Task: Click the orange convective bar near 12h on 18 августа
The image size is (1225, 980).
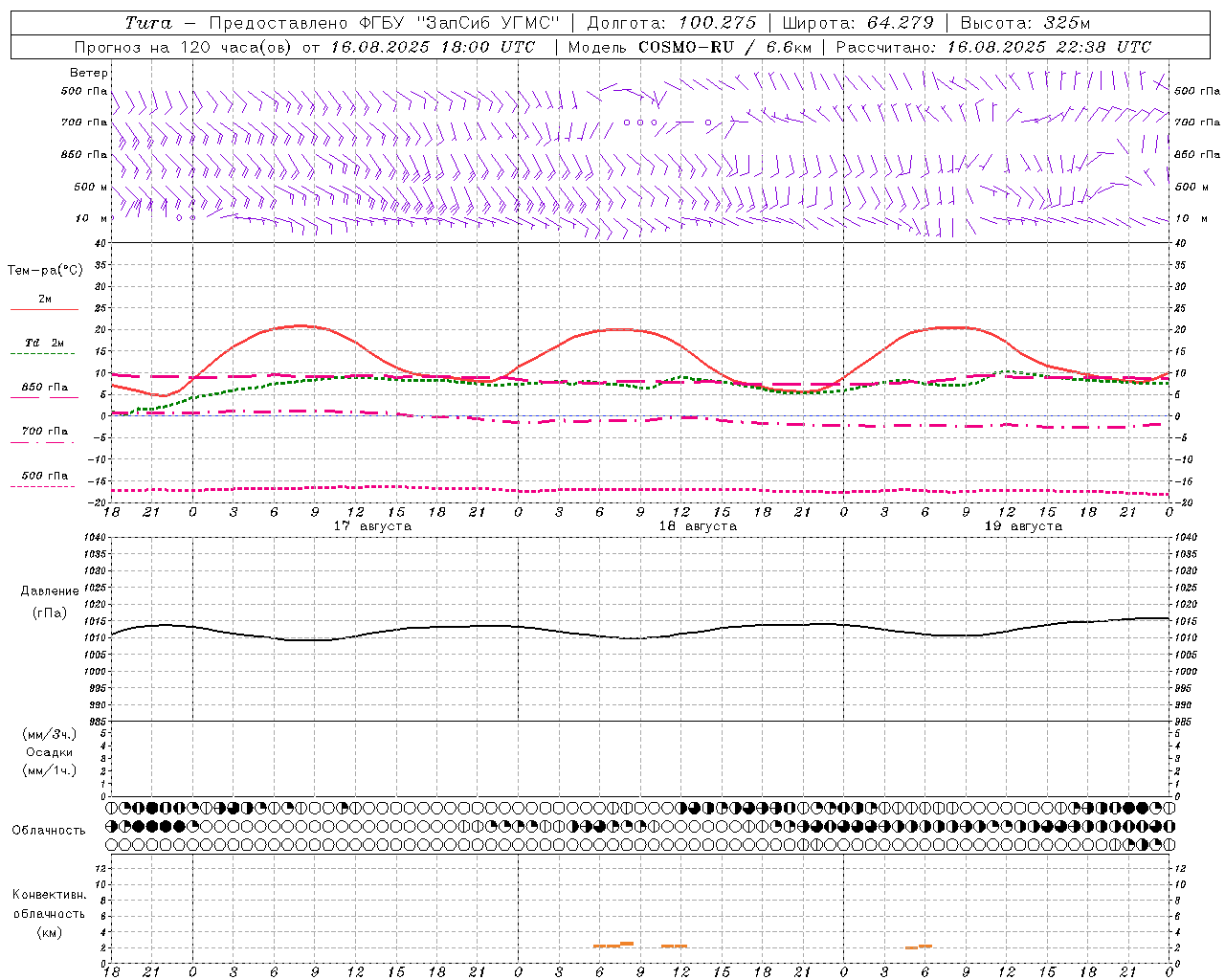Action: [674, 946]
